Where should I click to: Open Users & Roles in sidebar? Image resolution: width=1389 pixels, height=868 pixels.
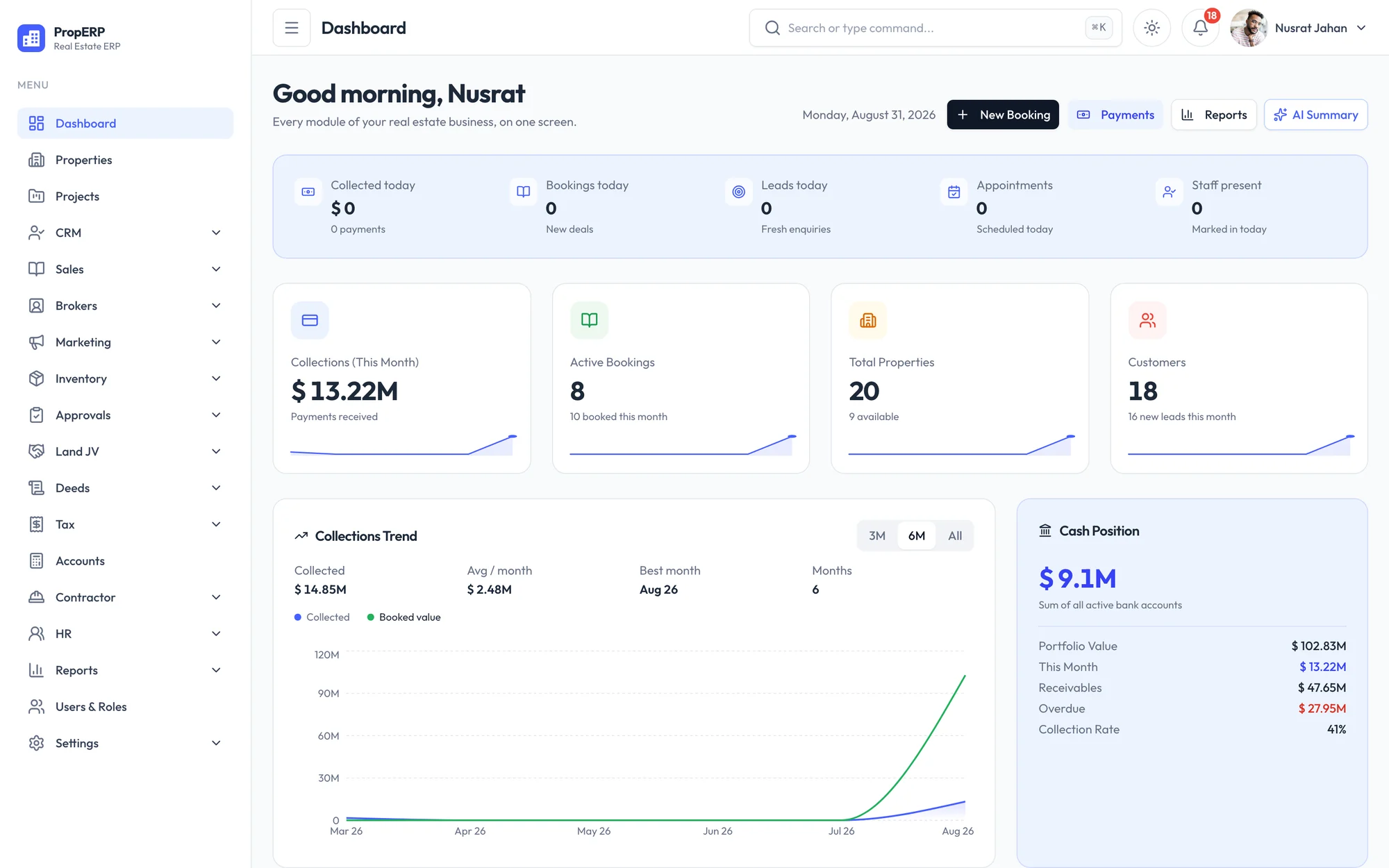(x=126, y=707)
